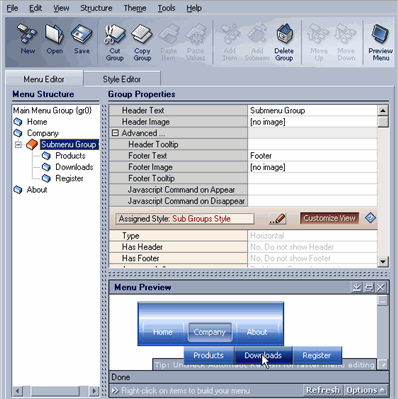This screenshot has height=399, width=398.
Task: Click the Header Image value field
Action: point(312,122)
